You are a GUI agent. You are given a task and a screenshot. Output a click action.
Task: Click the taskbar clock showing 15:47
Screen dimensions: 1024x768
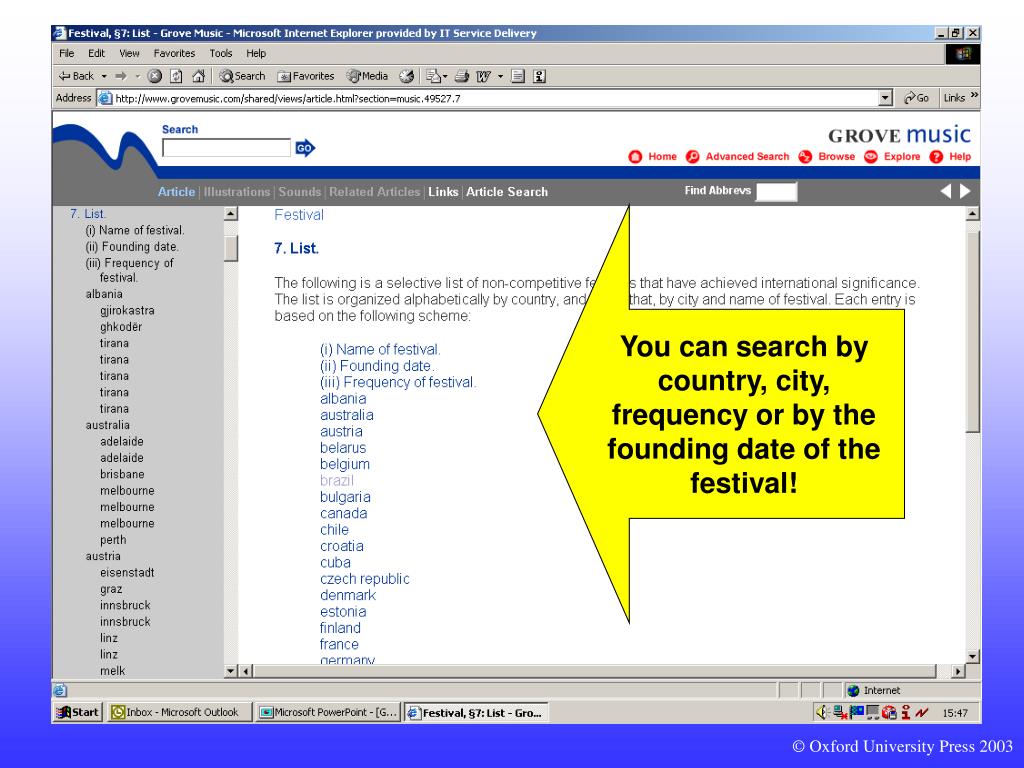(x=955, y=713)
